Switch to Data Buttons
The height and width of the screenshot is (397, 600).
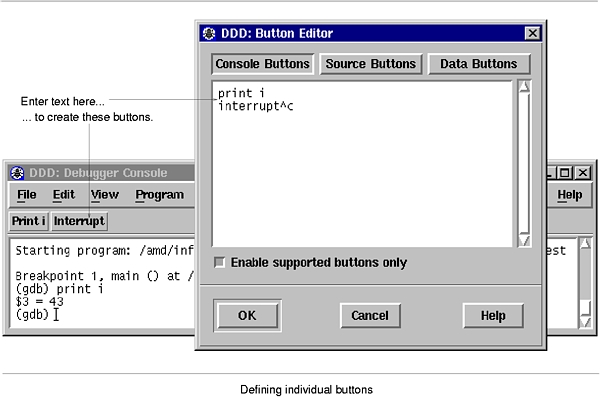479,64
